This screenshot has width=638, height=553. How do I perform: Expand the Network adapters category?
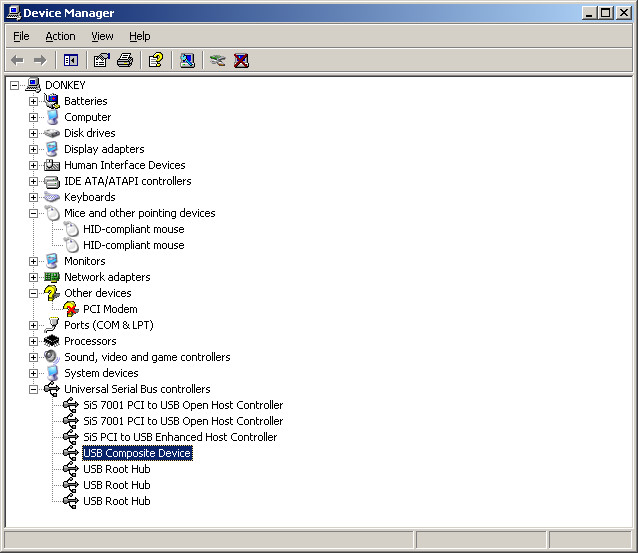[x=33, y=277]
